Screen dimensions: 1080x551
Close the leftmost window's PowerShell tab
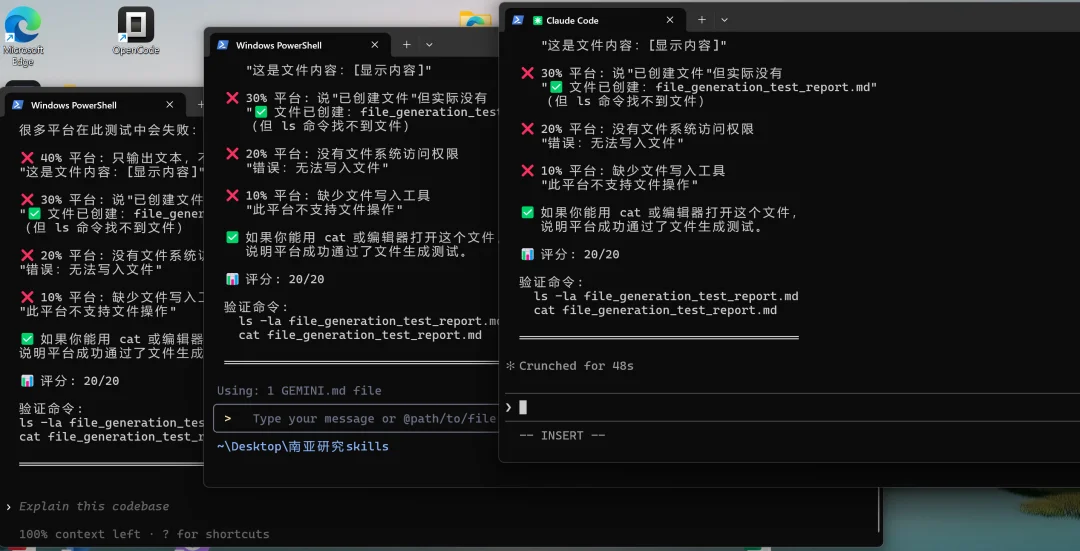pos(170,105)
